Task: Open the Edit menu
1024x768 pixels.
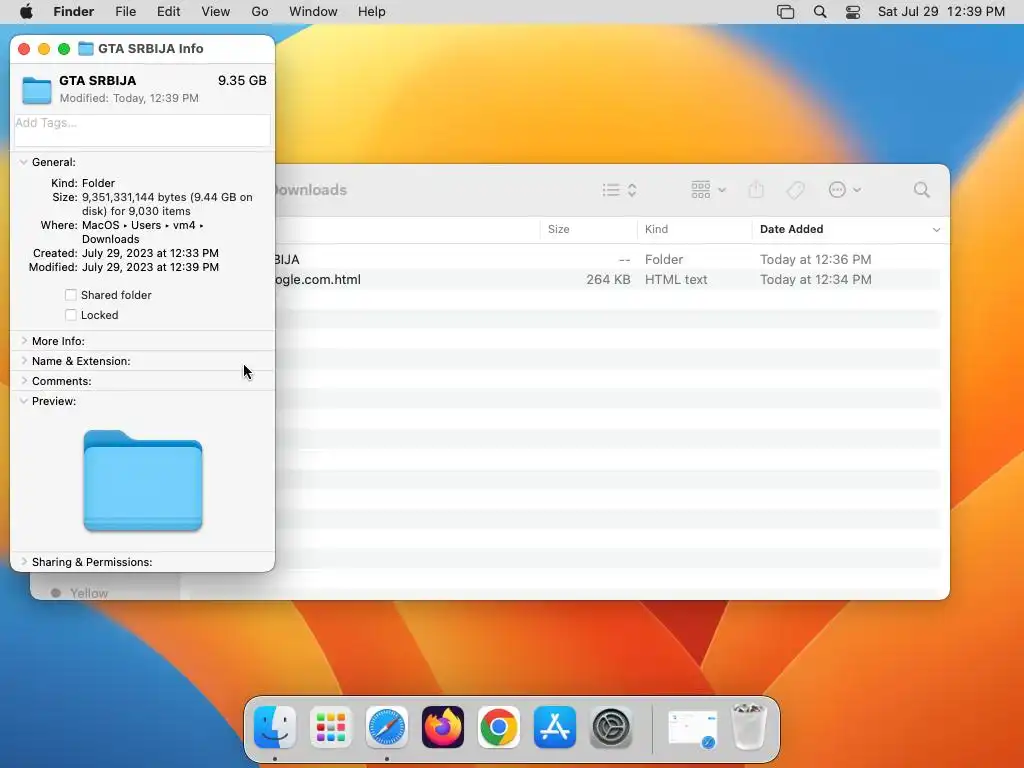Action: [168, 12]
